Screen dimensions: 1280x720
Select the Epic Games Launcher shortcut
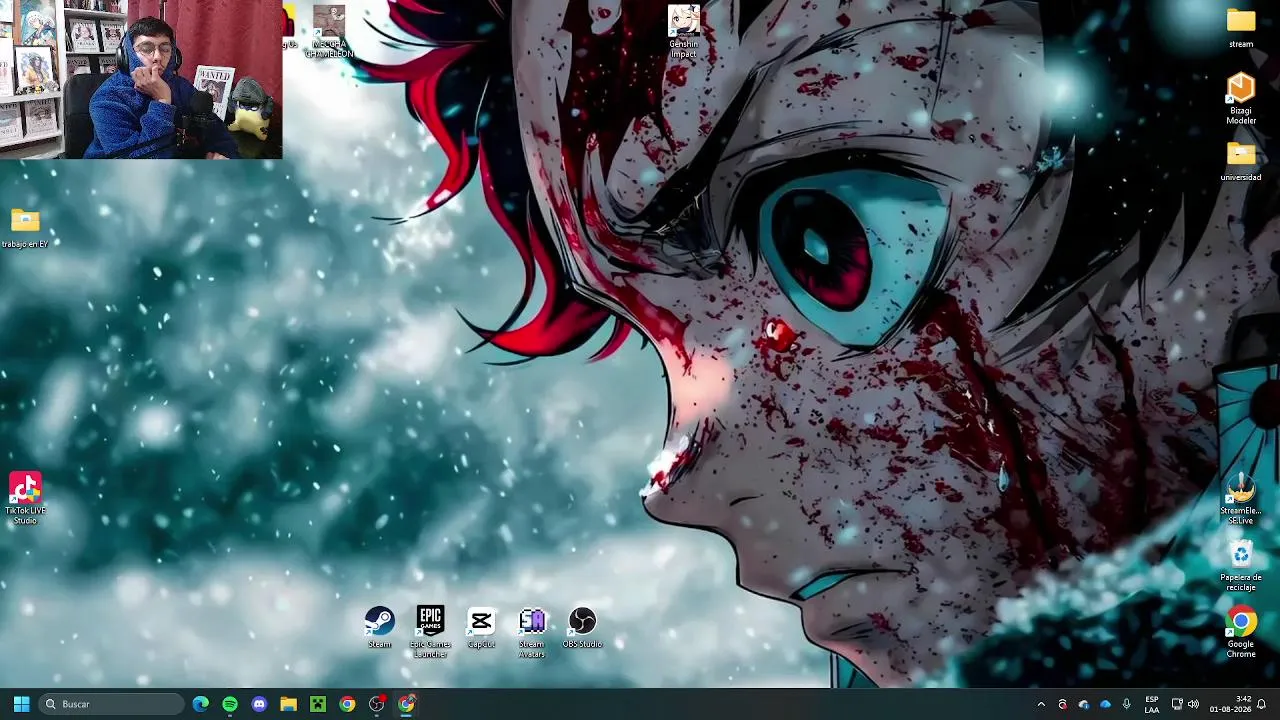pyautogui.click(x=430, y=632)
